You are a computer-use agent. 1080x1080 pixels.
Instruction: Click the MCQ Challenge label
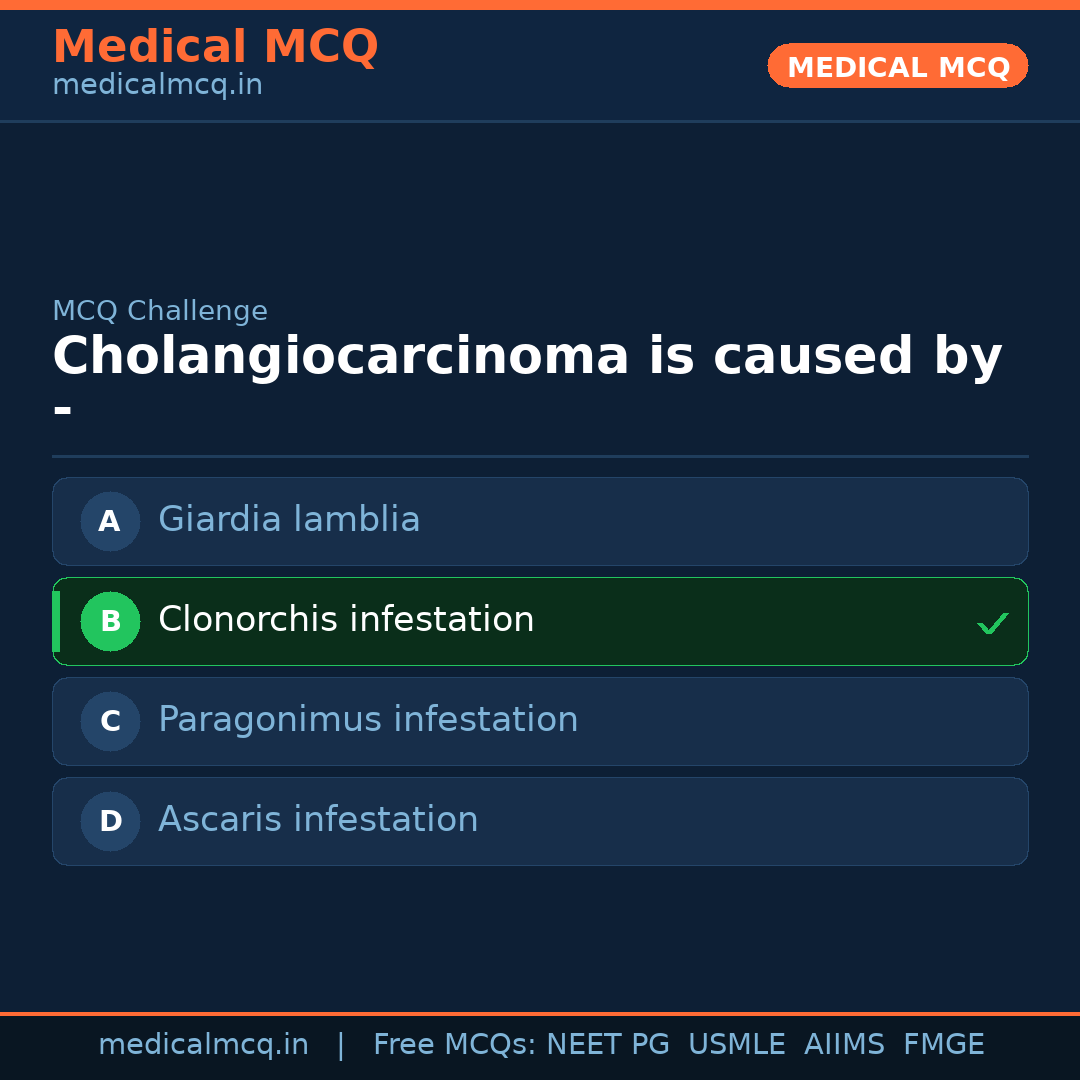(x=160, y=311)
